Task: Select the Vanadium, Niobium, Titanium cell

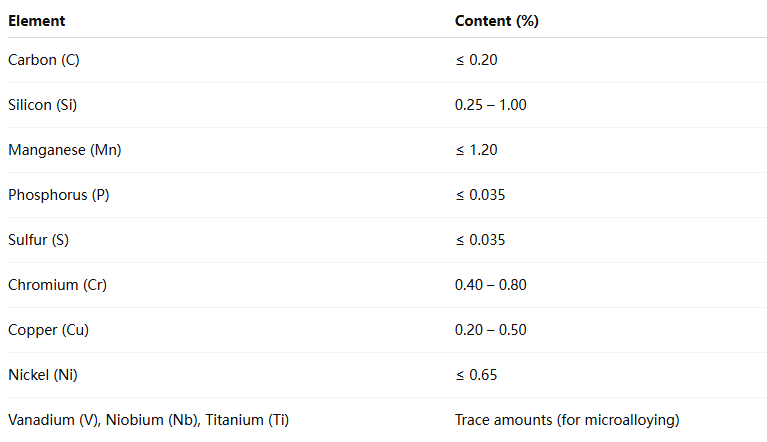Action: pyautogui.click(x=148, y=420)
